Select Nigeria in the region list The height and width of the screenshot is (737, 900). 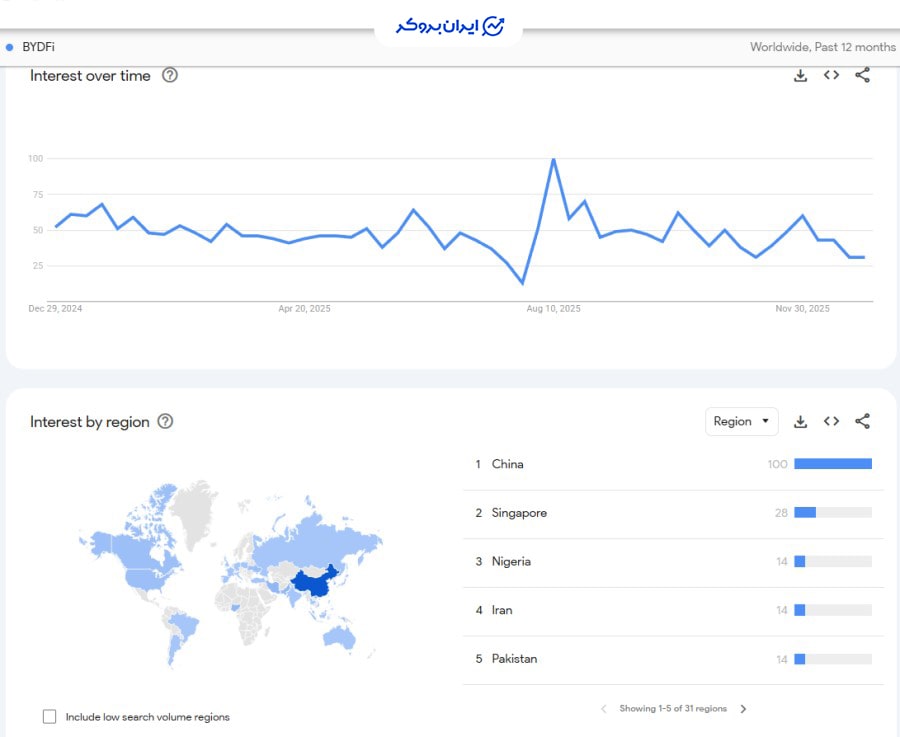(x=673, y=562)
